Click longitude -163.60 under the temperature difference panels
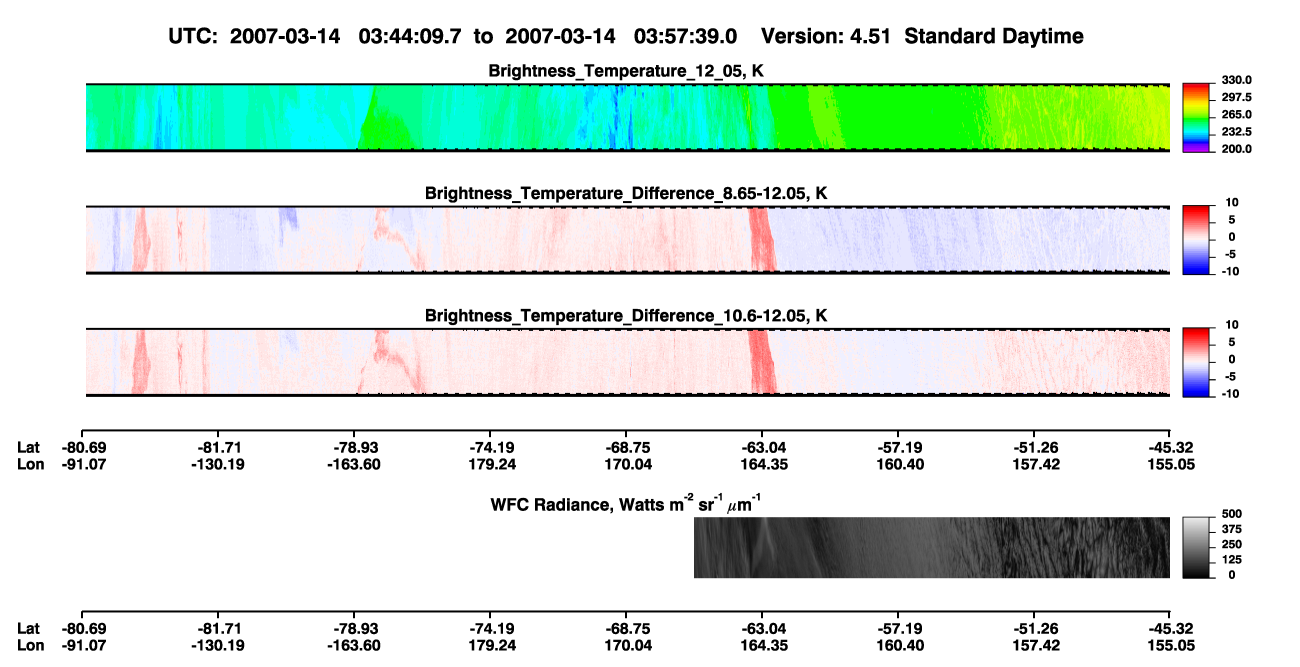The width and height of the screenshot is (1300, 667). pyautogui.click(x=355, y=464)
